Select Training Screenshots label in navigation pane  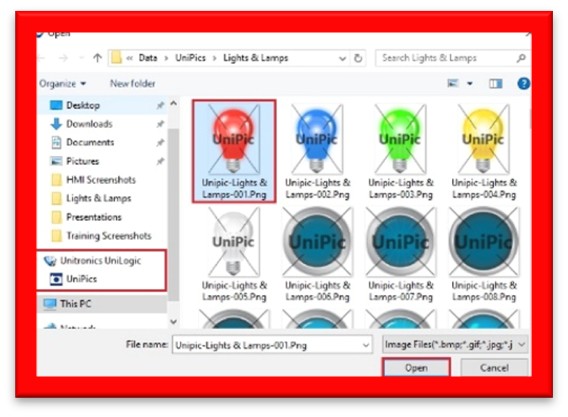point(109,236)
